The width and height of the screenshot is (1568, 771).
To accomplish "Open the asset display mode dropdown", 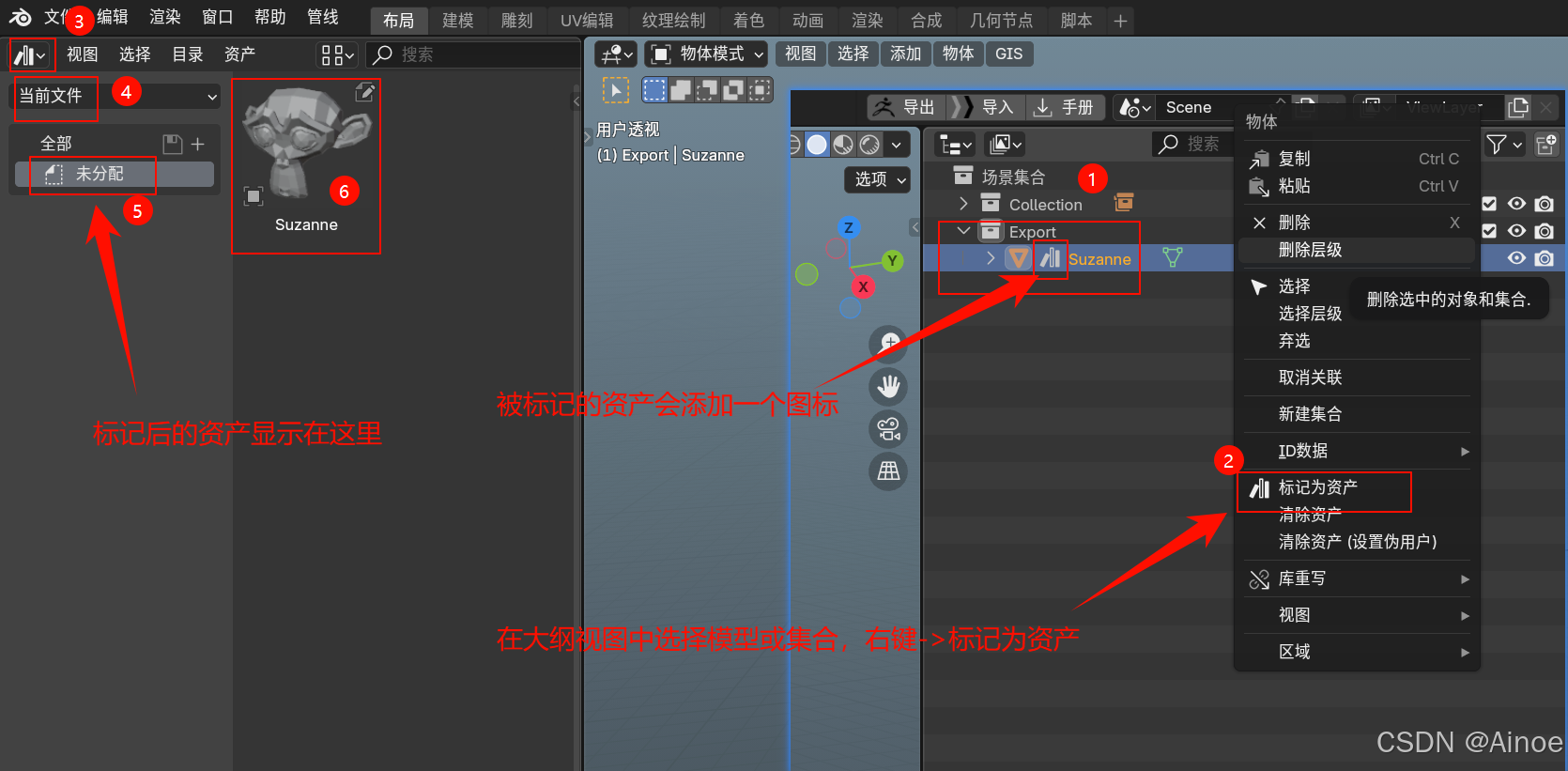I will [x=337, y=55].
